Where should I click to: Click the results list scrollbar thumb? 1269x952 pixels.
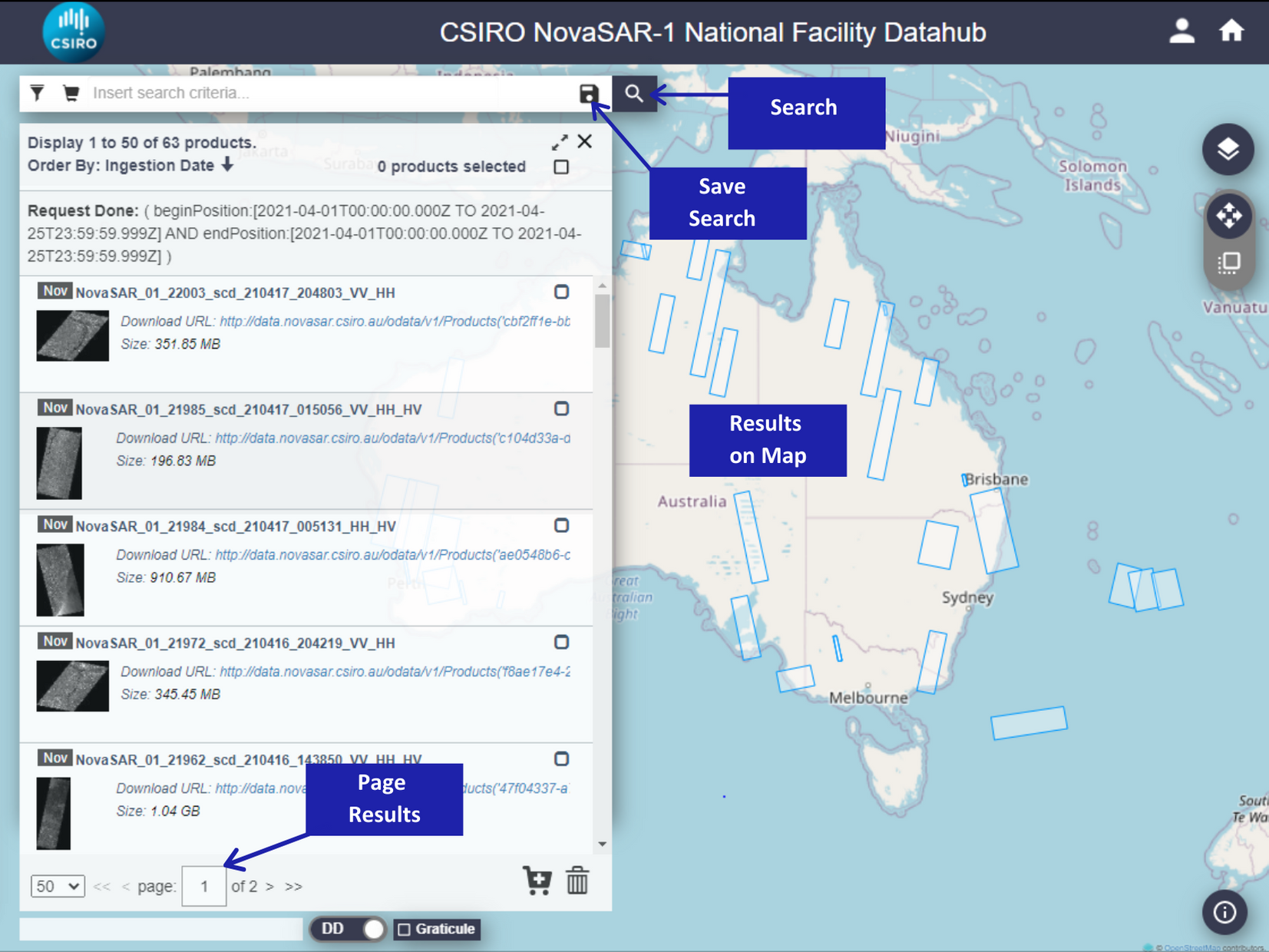click(602, 321)
